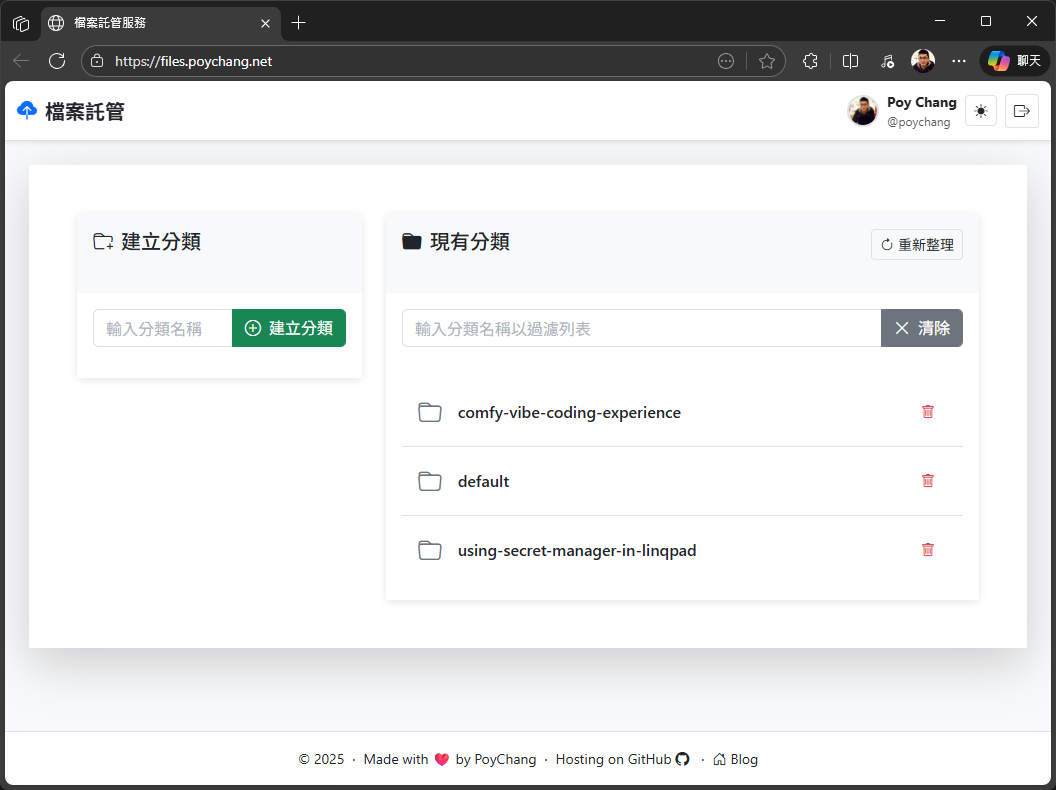Click the category filter text box
This screenshot has height=790, width=1056.
tap(641, 328)
